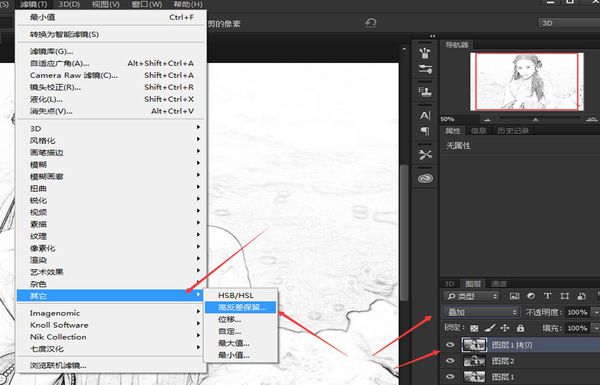Click the navigator zoom out icon
600x385 pixels.
(487, 120)
